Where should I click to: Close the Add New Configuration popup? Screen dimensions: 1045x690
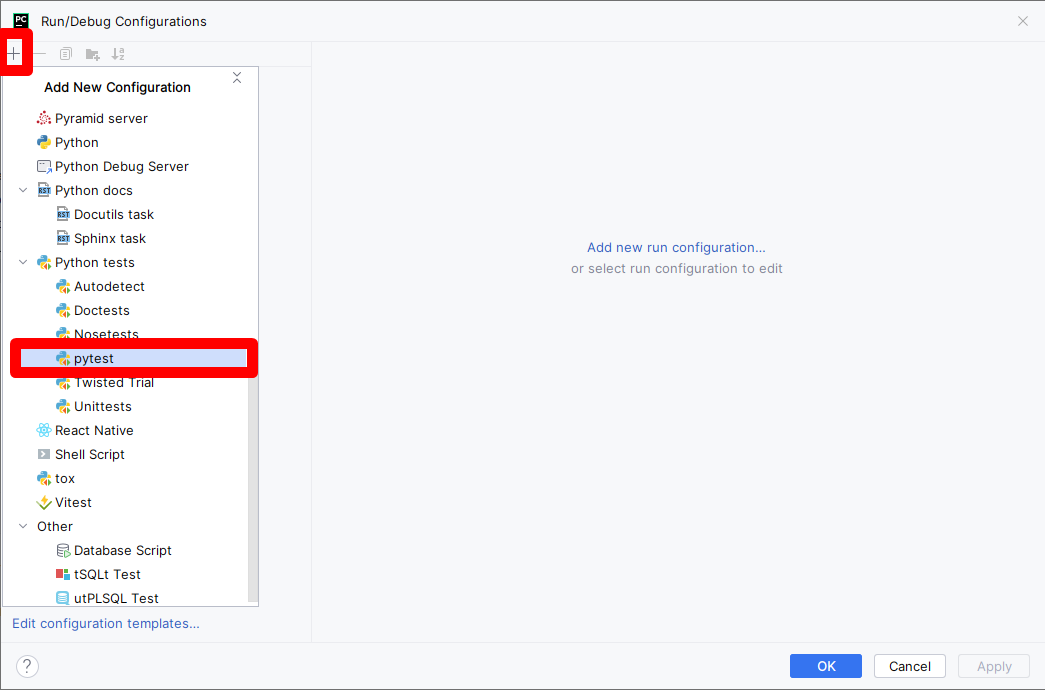click(x=237, y=78)
